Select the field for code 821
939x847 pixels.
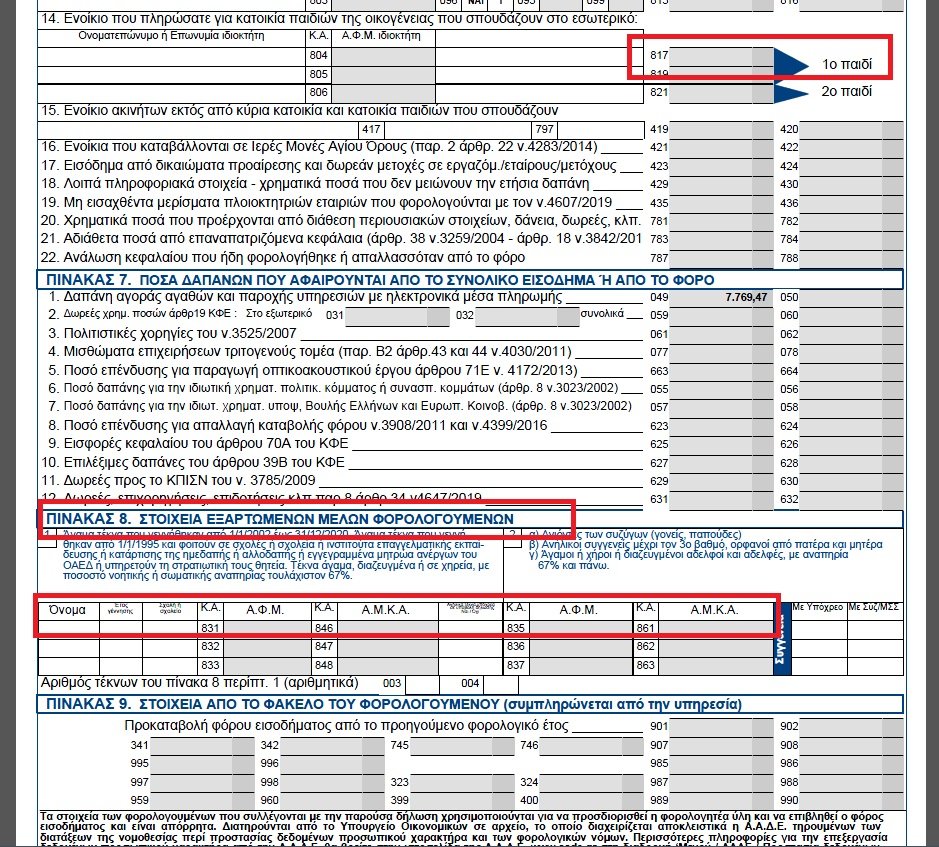721,92
